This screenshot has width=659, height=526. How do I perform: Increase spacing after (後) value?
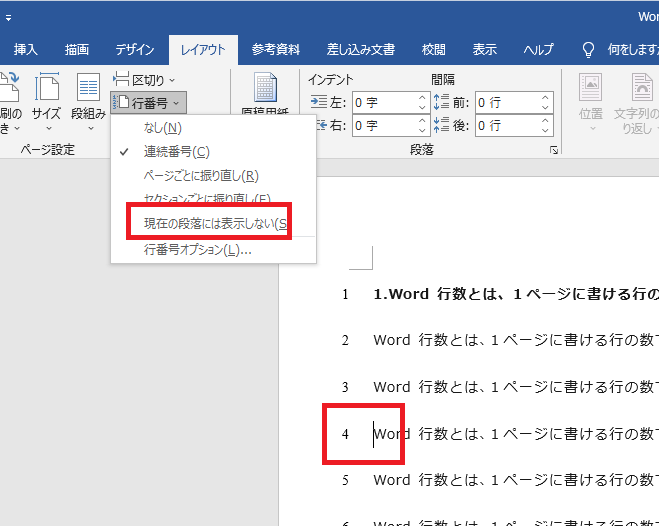coord(545,121)
